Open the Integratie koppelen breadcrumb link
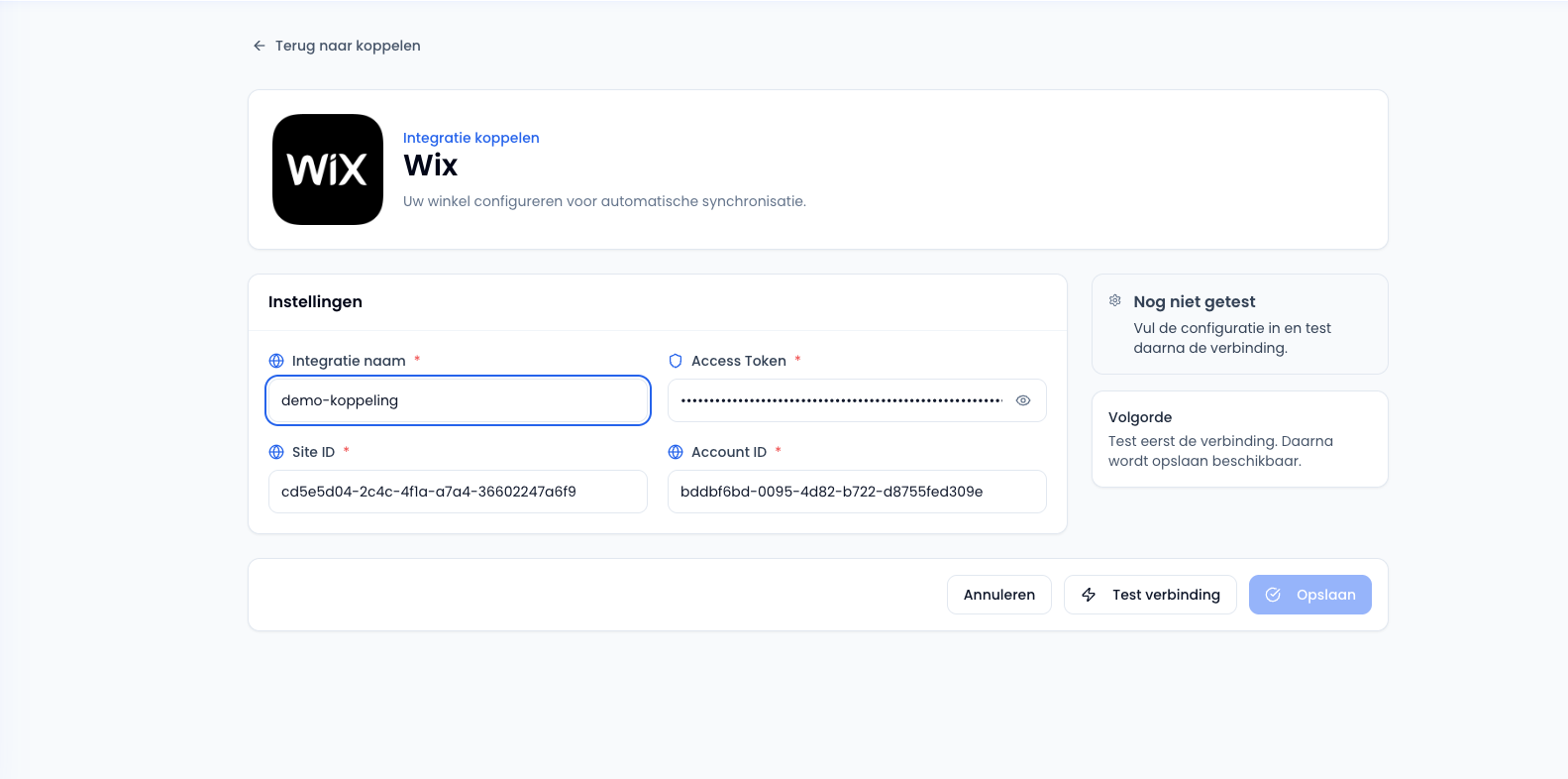Viewport: 1568px width, 779px height. tap(470, 138)
